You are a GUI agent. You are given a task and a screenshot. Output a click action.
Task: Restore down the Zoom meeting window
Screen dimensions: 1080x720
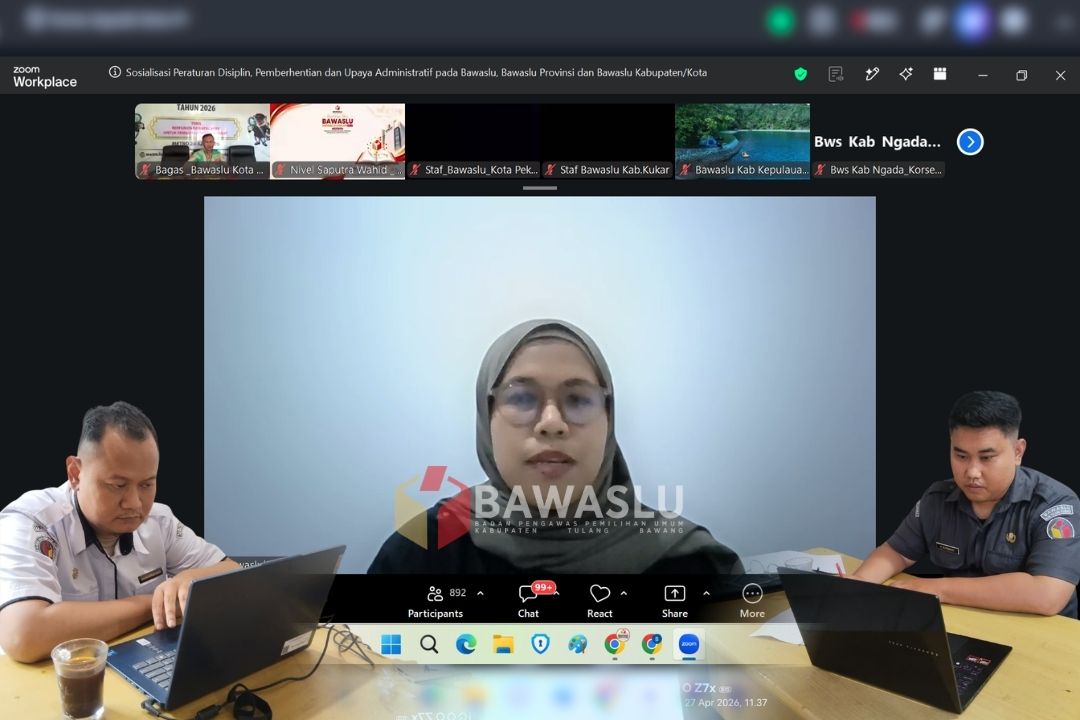pyautogui.click(x=1021, y=75)
